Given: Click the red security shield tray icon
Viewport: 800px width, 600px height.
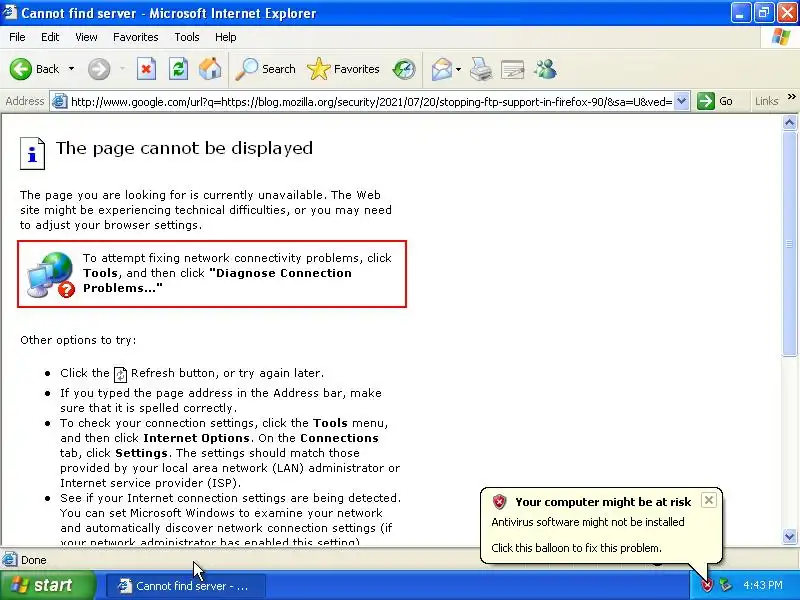Looking at the screenshot, I should [x=706, y=585].
